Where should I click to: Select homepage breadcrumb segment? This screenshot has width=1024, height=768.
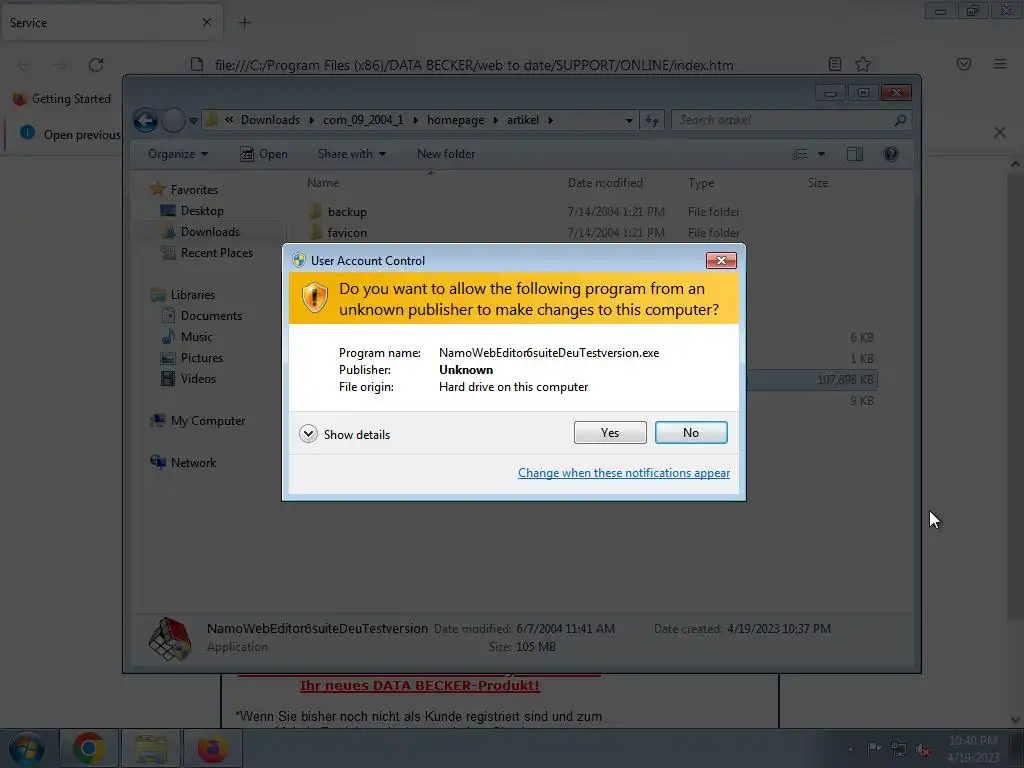tap(456, 120)
